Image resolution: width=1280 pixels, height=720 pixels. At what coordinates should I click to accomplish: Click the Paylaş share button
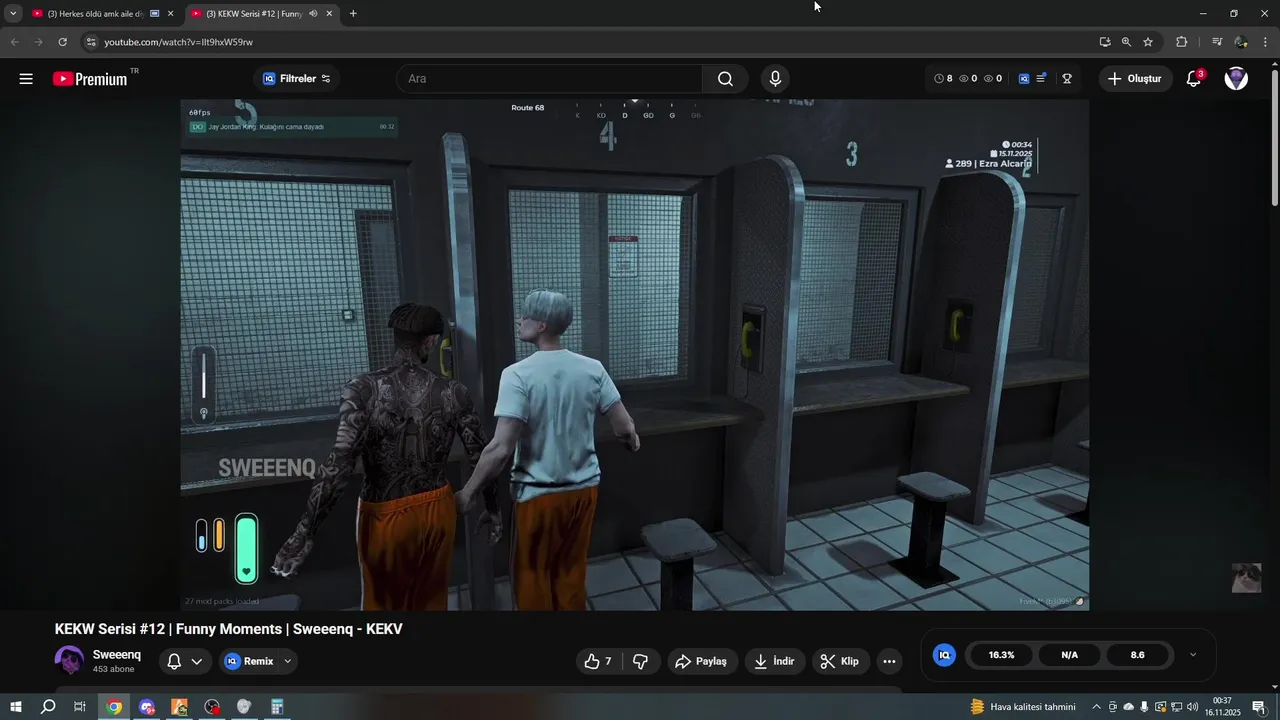pos(702,661)
